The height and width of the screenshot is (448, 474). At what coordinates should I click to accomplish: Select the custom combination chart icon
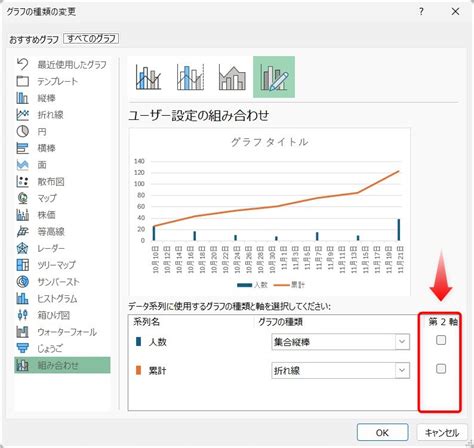[274, 77]
